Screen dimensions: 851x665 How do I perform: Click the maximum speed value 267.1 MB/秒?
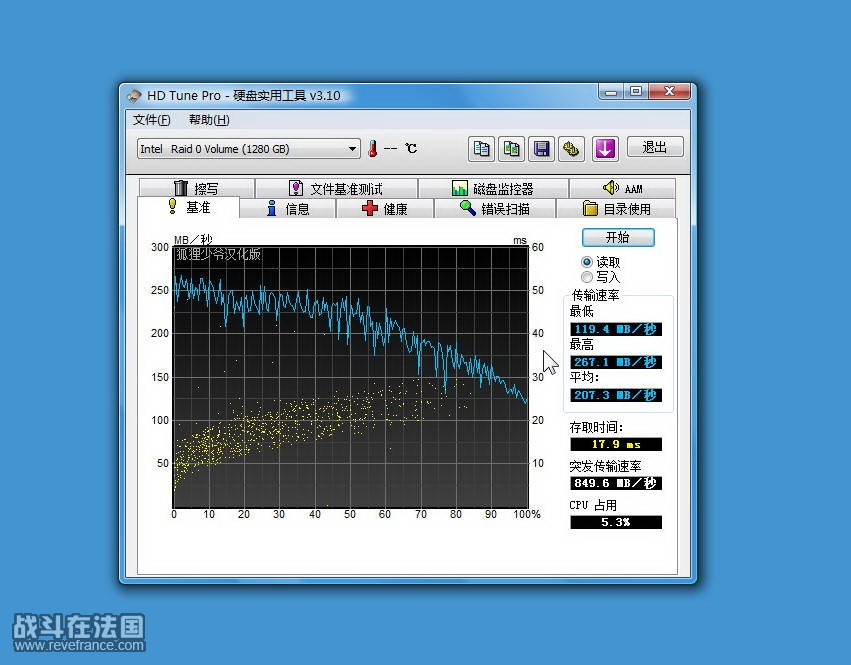point(616,362)
